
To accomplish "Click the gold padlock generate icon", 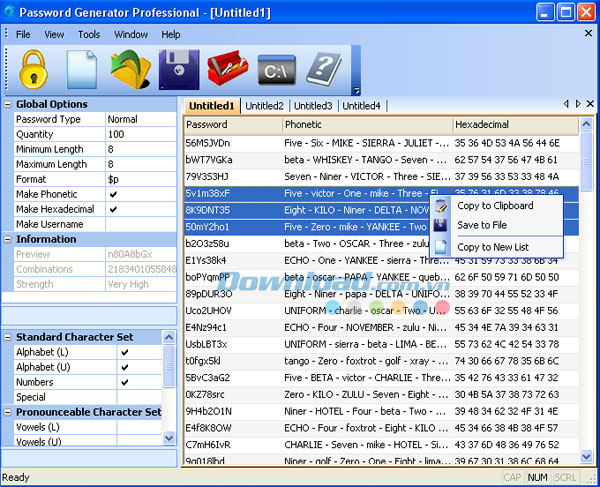I will click(x=34, y=70).
